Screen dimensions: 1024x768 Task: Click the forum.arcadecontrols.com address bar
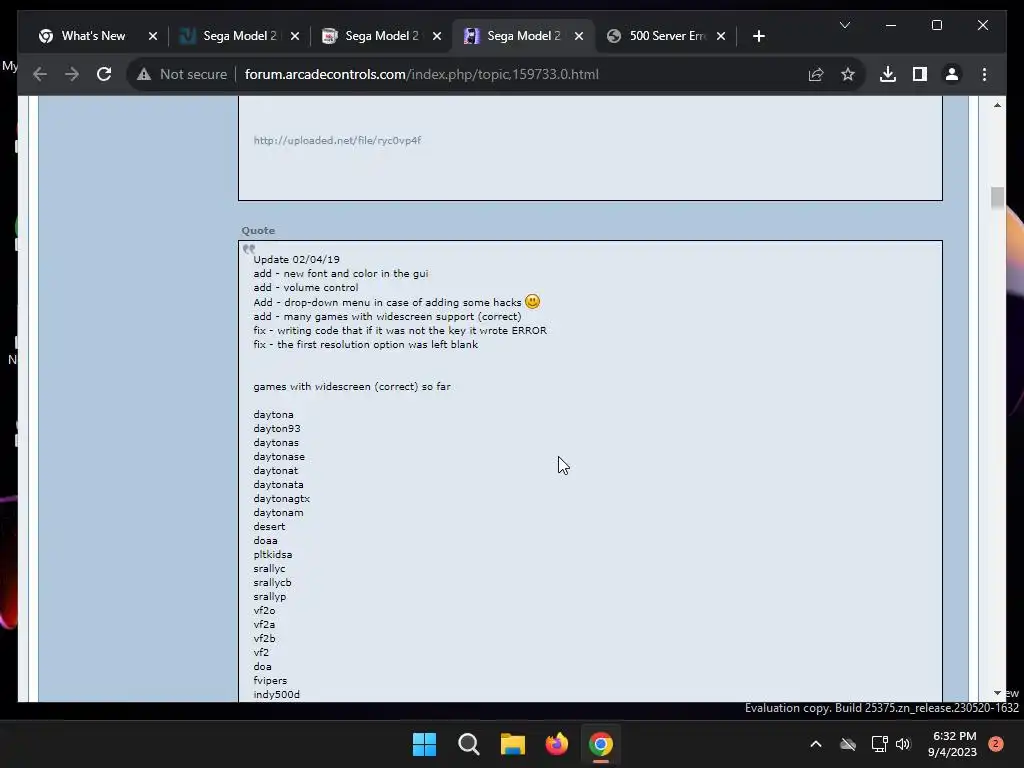[x=421, y=74]
